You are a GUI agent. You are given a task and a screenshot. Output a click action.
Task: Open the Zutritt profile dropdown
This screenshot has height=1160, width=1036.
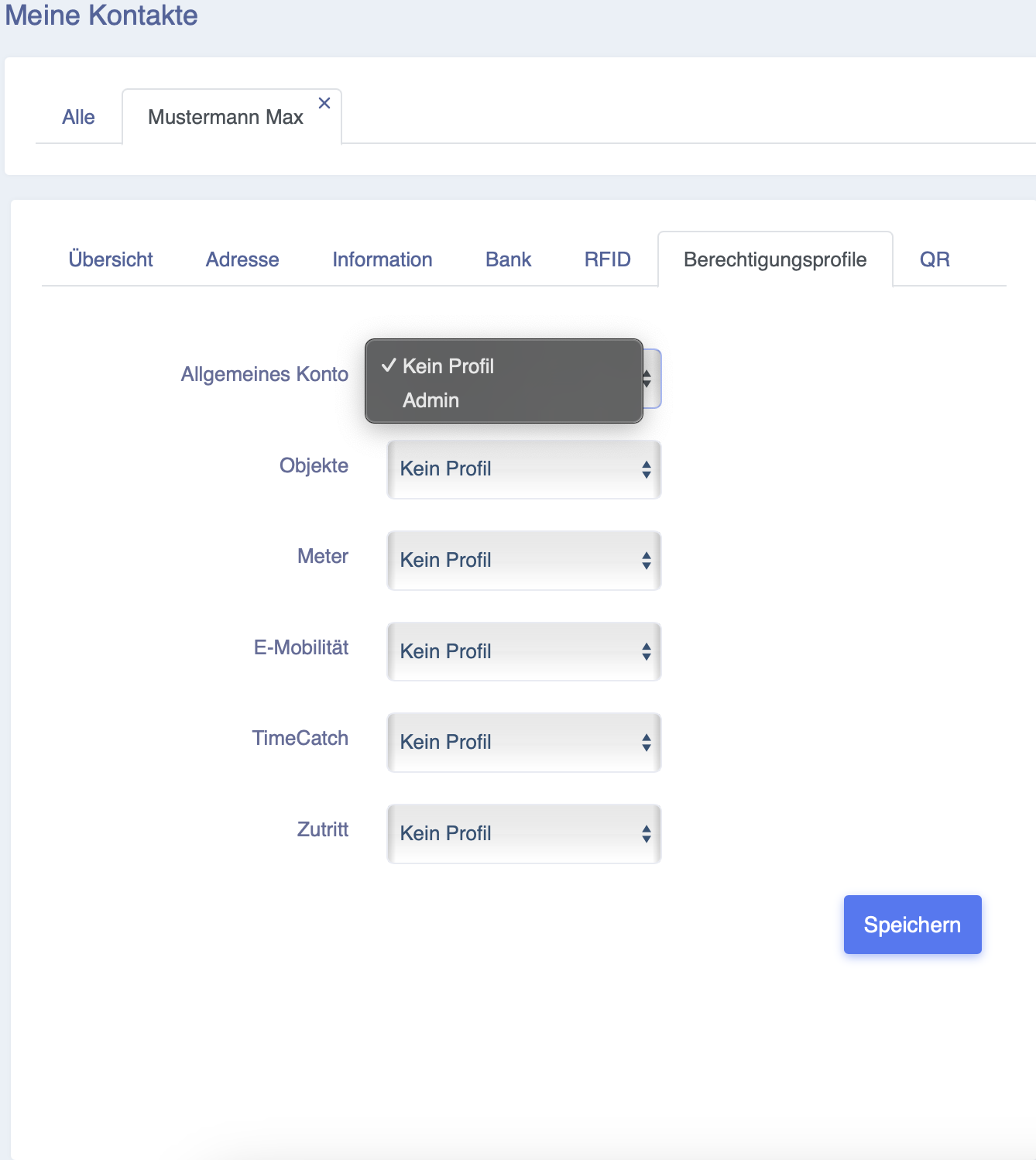pos(524,833)
